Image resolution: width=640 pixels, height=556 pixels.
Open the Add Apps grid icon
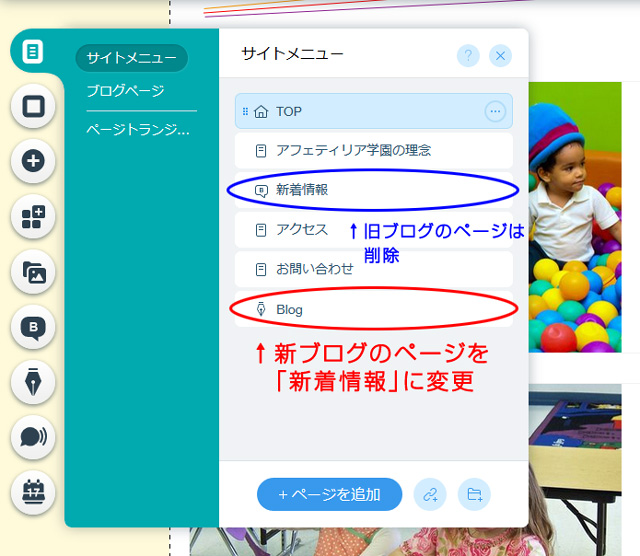[33, 216]
